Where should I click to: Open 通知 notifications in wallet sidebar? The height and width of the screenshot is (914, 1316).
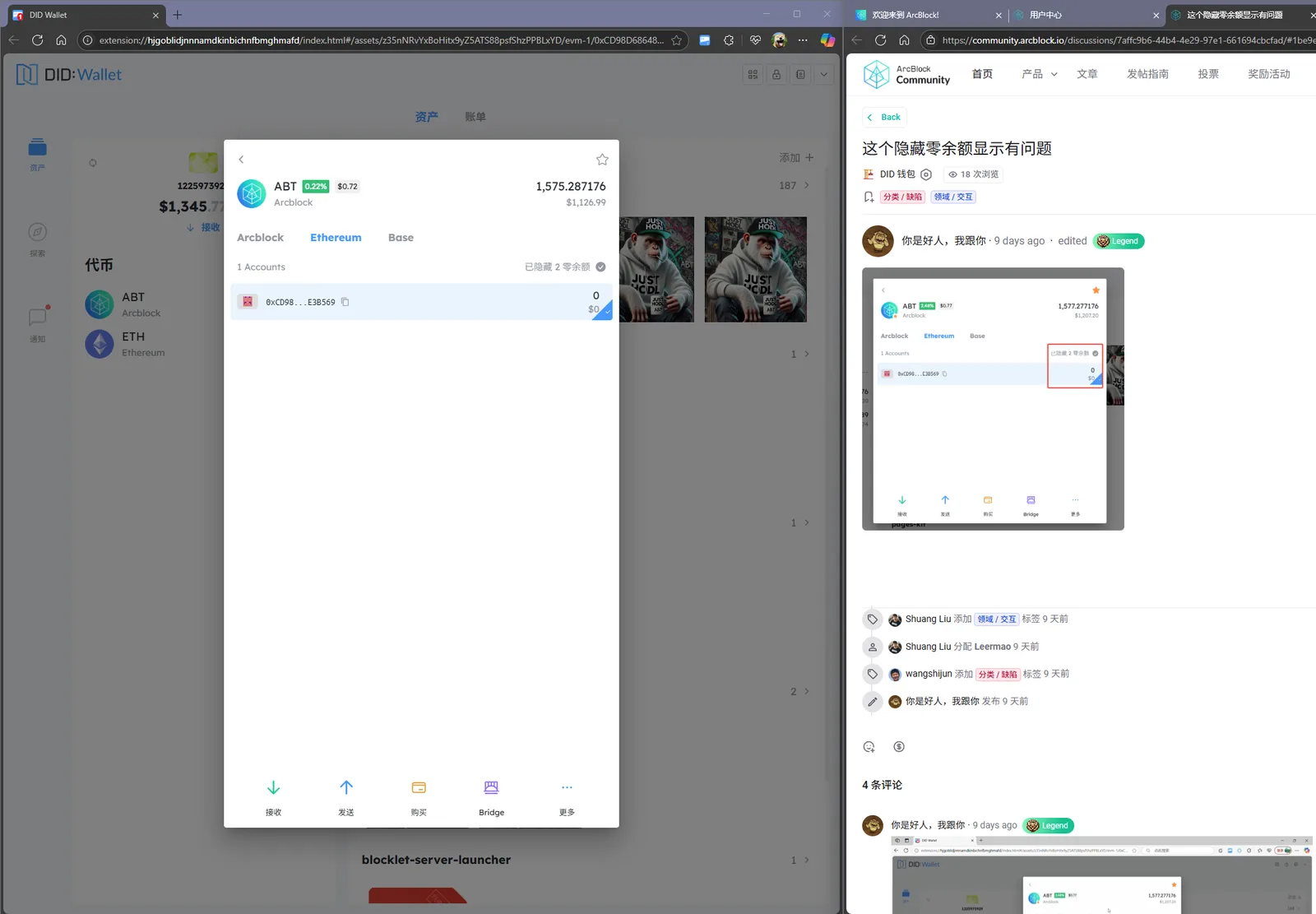point(37,325)
